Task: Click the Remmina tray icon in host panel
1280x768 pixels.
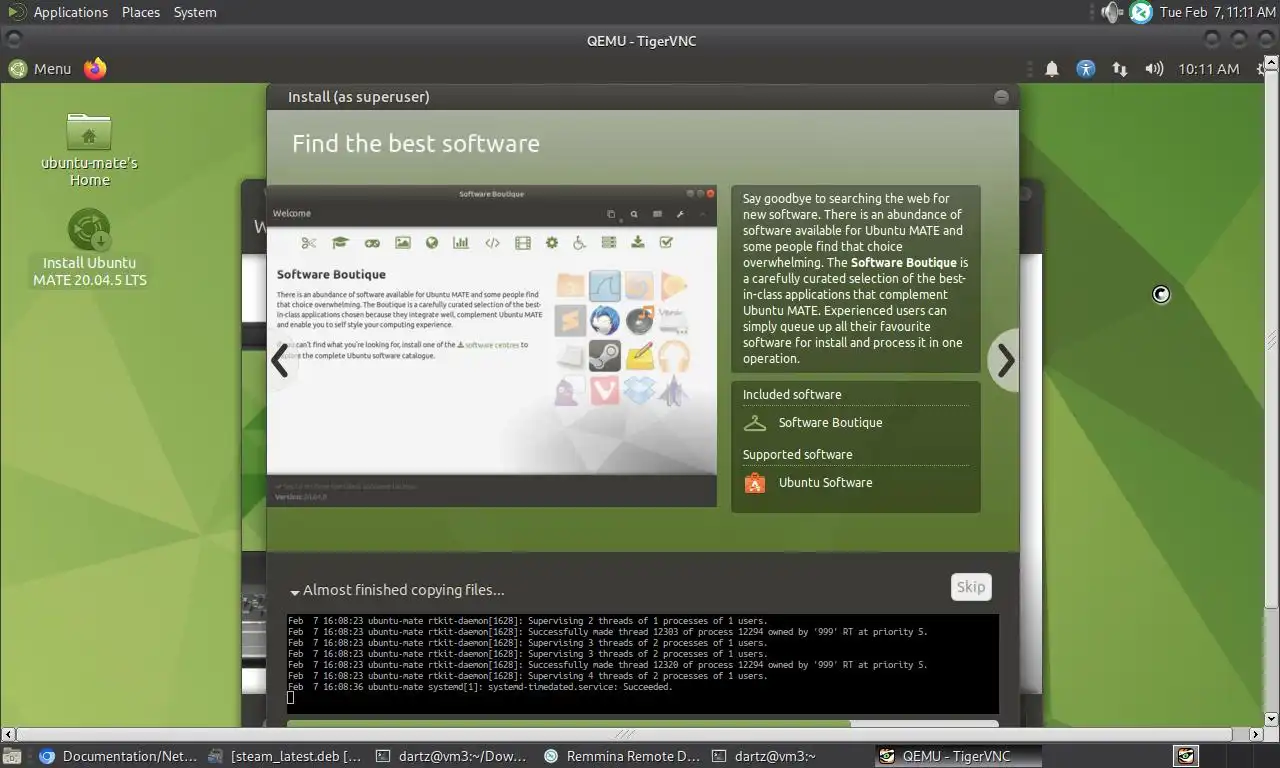Action: 1141,12
